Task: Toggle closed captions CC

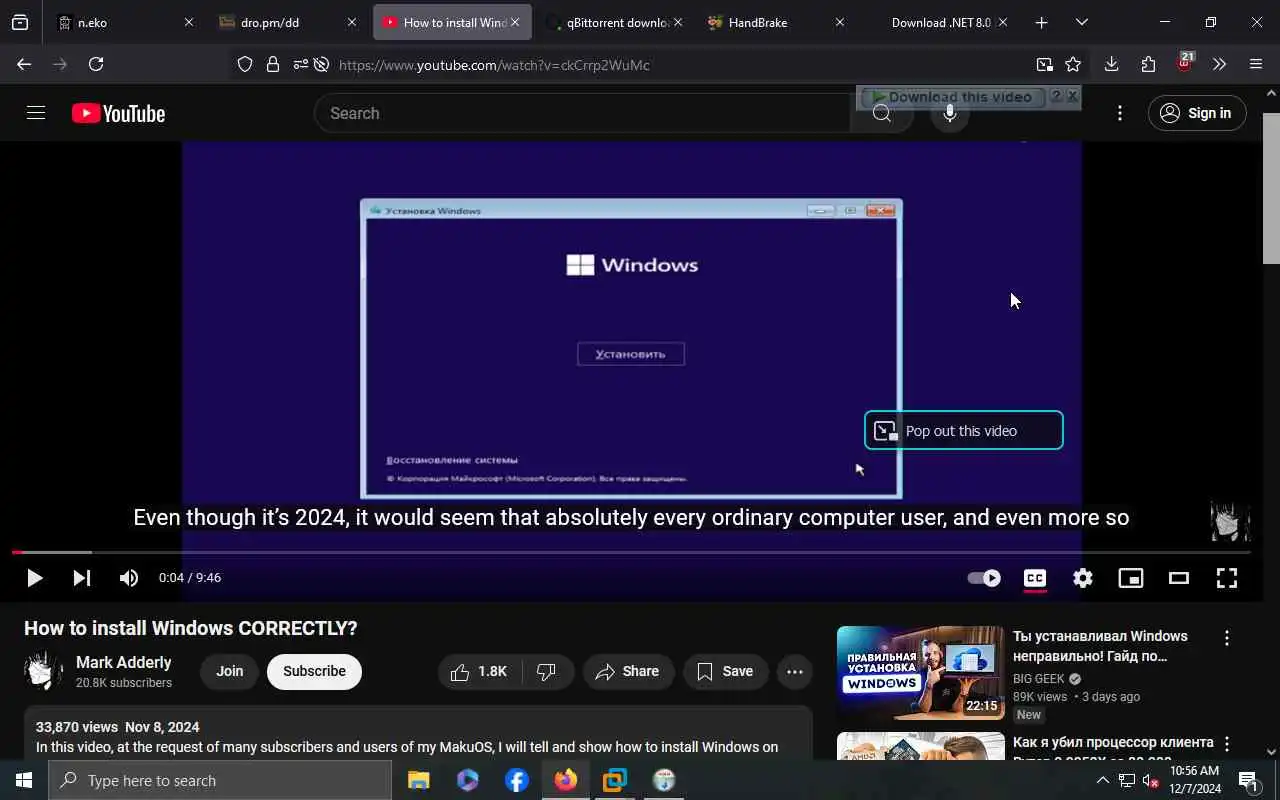Action: click(1035, 578)
